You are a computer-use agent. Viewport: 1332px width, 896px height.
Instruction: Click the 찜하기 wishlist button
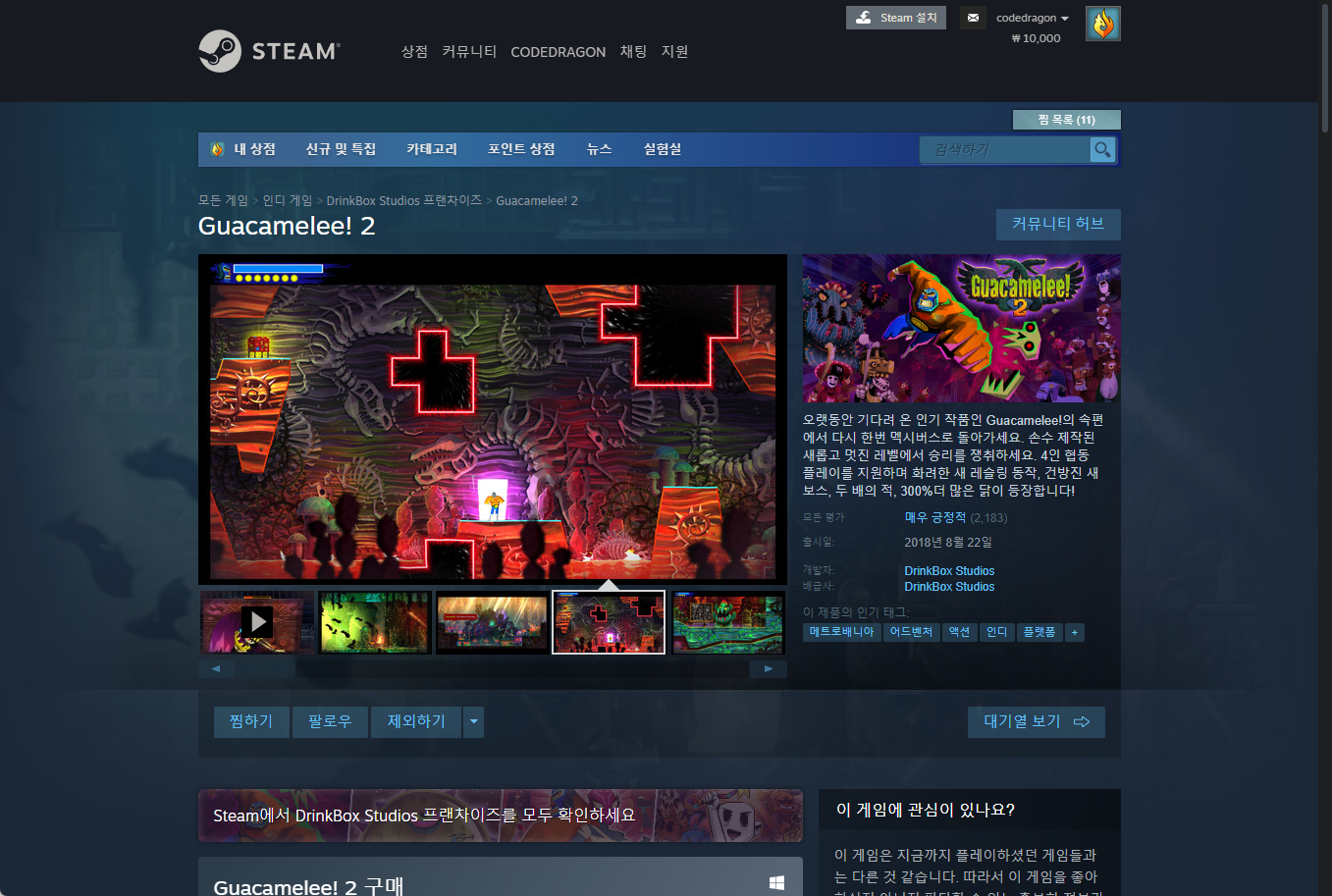[x=251, y=722]
